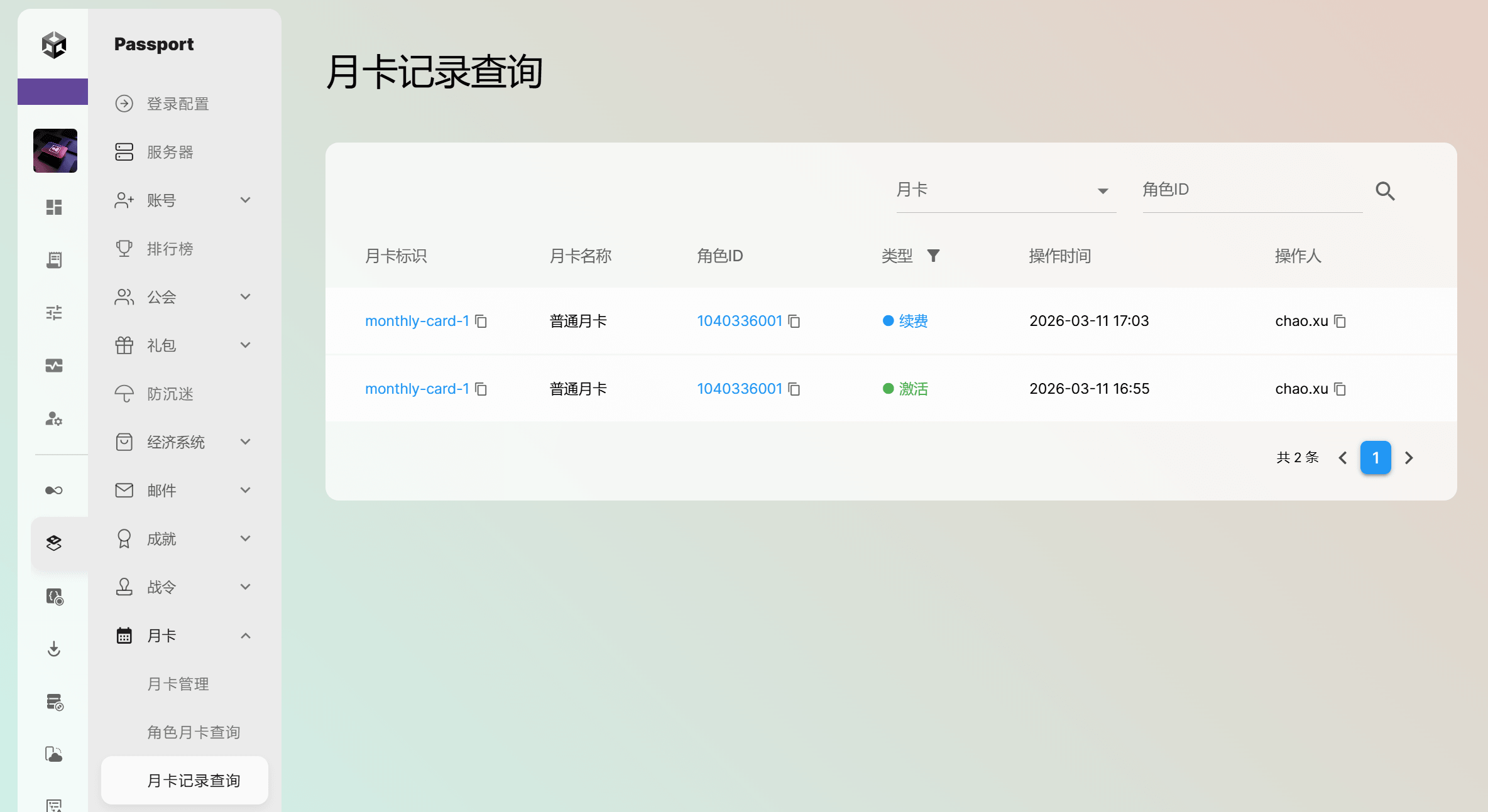1488x812 pixels.
Task: Click the download icon in left rail
Action: (54, 649)
